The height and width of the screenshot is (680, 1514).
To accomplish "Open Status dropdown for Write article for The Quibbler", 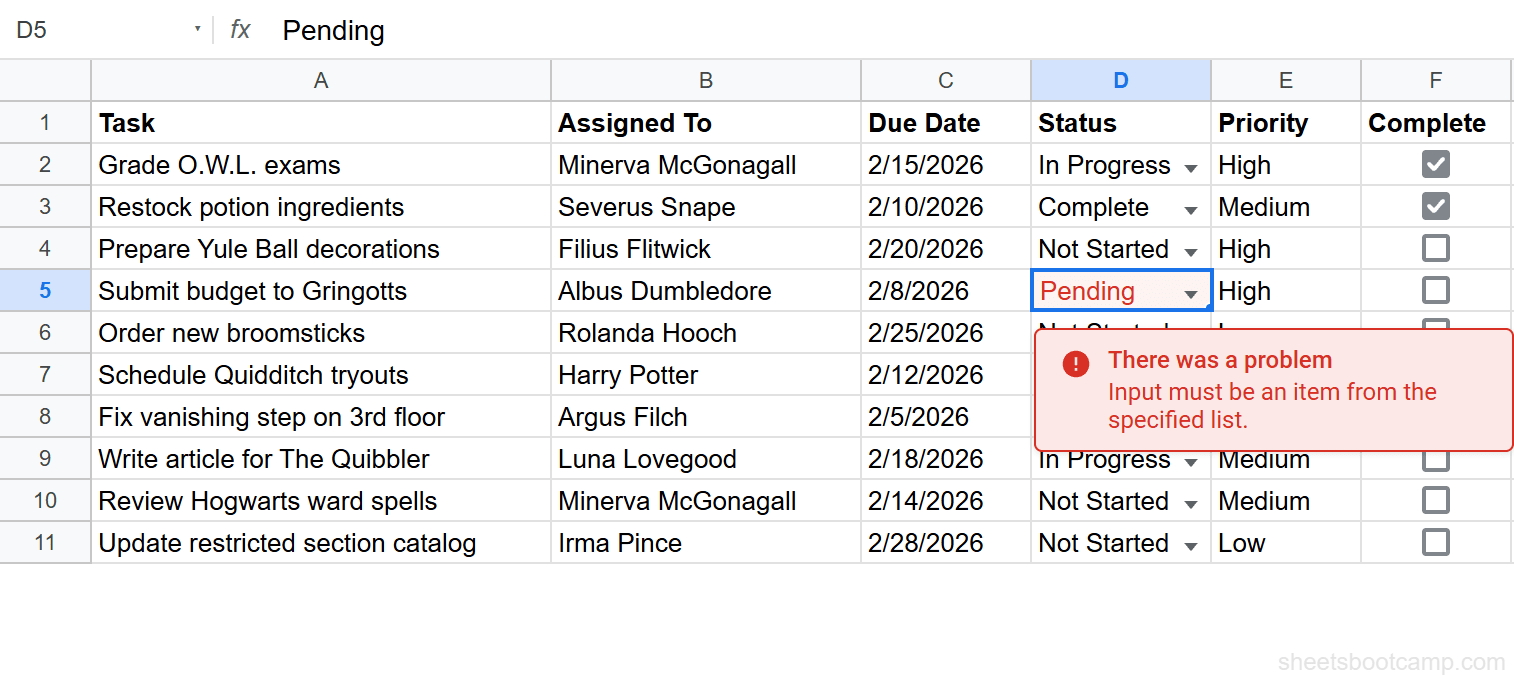I will click(1190, 459).
